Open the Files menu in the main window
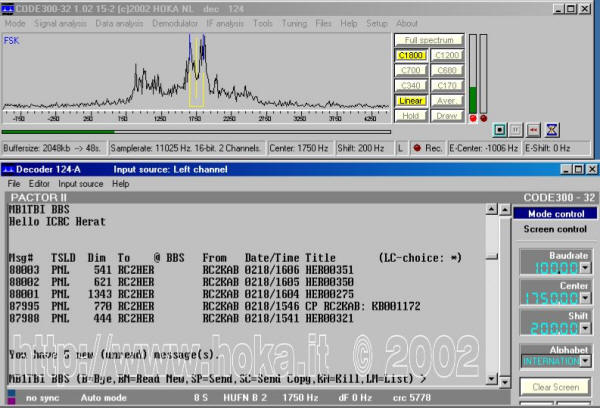 tap(323, 23)
